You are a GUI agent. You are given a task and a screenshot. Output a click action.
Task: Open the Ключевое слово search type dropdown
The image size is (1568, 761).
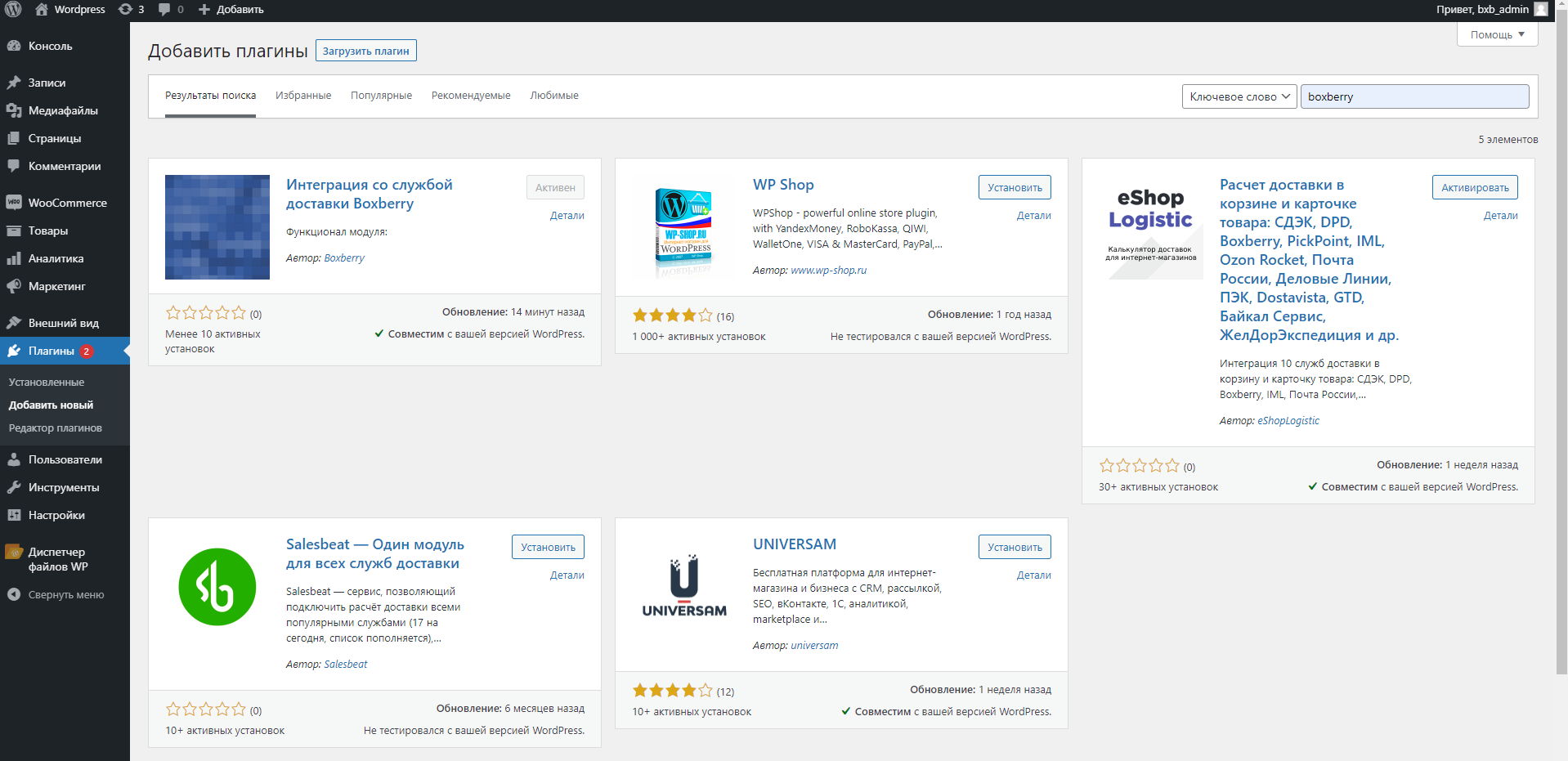pos(1239,96)
